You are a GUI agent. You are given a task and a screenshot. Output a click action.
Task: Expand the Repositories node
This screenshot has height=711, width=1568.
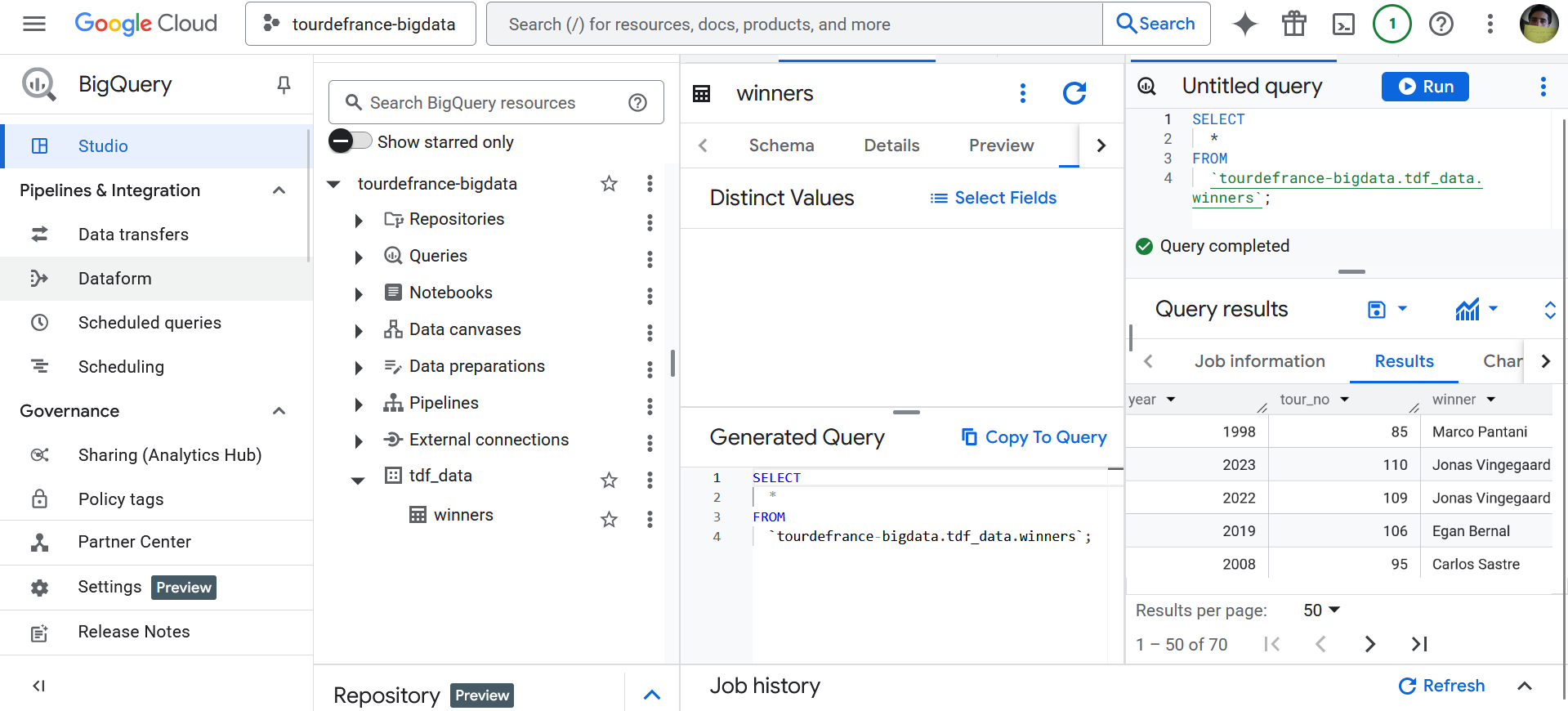[x=358, y=221]
